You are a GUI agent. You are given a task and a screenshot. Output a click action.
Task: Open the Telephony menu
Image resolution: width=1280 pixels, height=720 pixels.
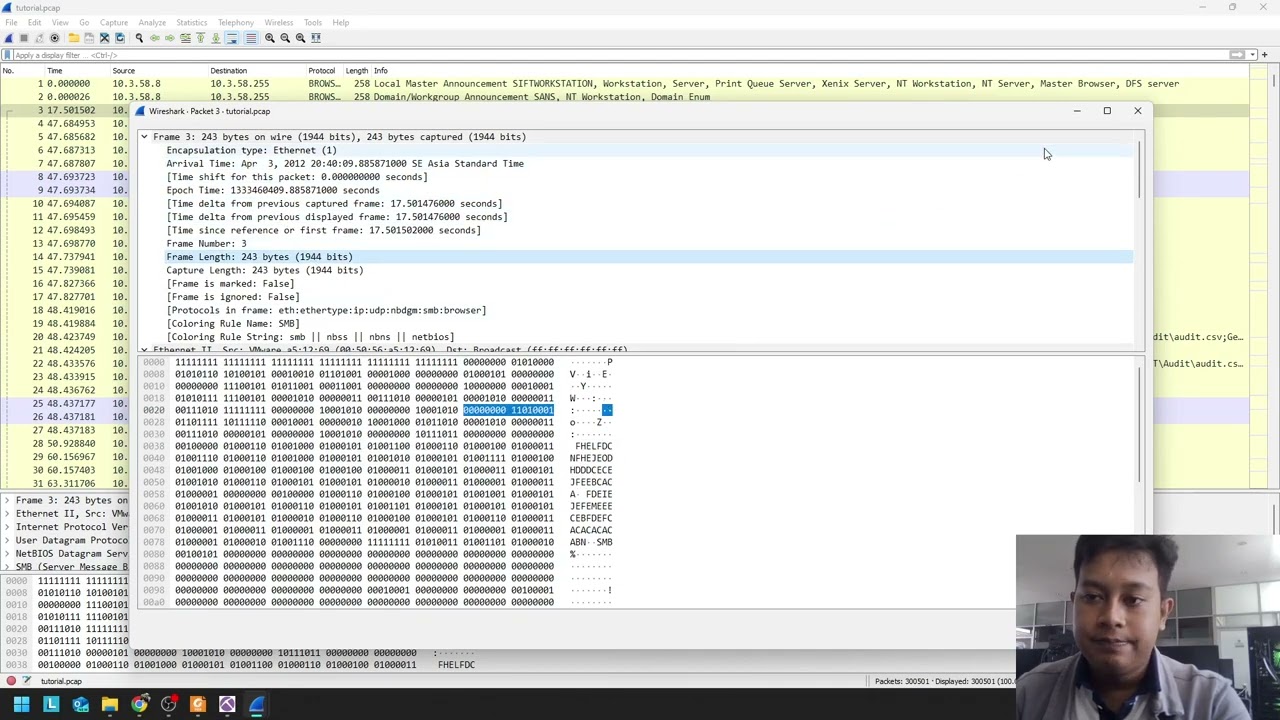tap(236, 22)
